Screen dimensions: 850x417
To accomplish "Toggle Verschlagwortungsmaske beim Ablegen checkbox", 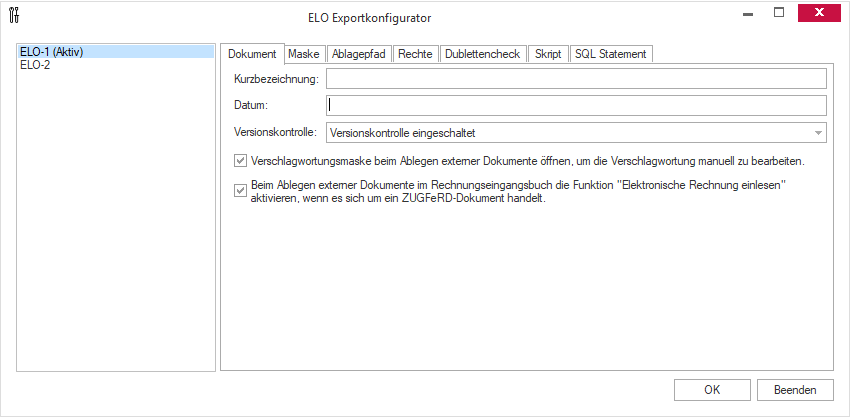I will pos(240,161).
